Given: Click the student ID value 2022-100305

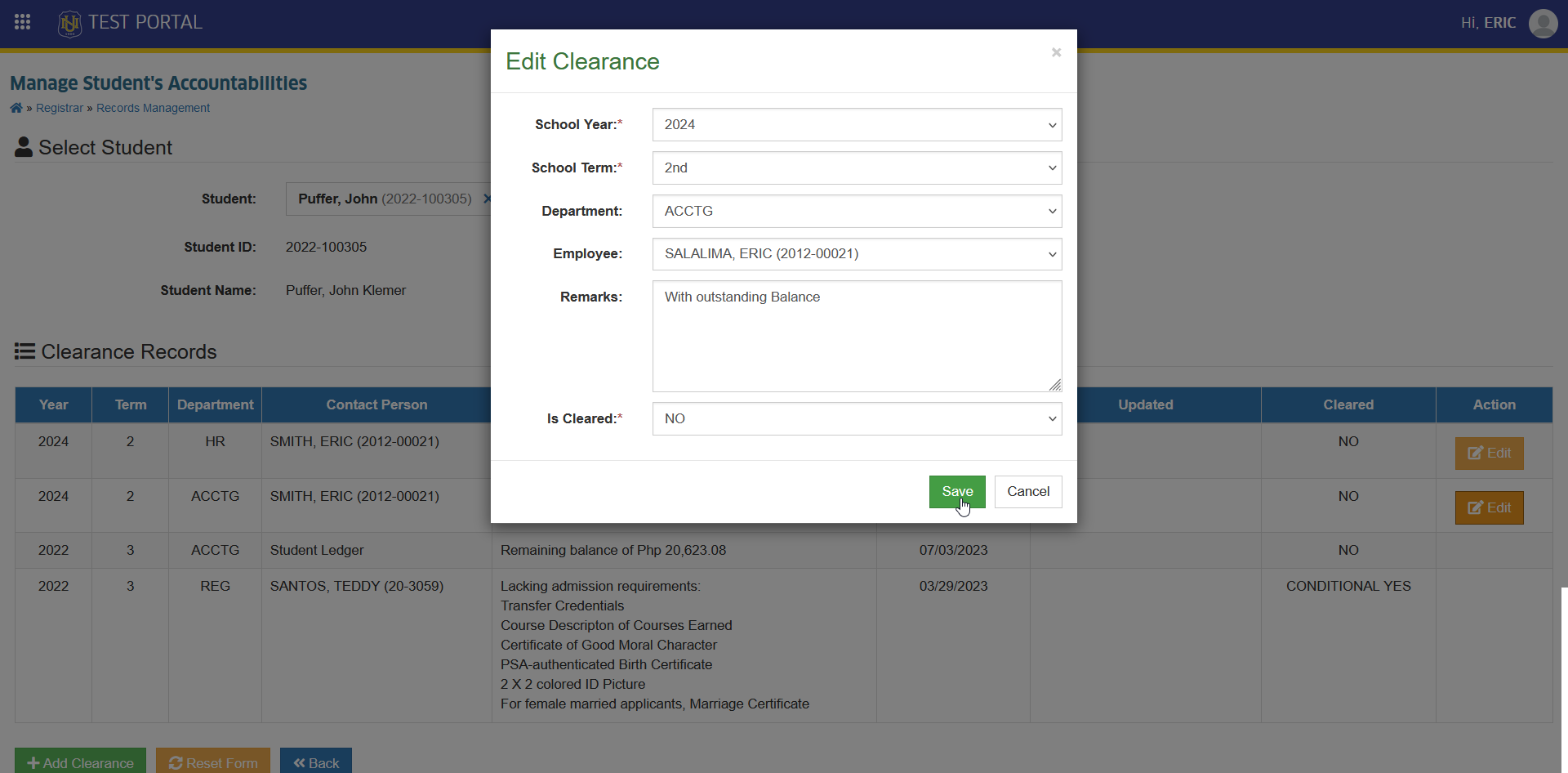Looking at the screenshot, I should coord(326,248).
